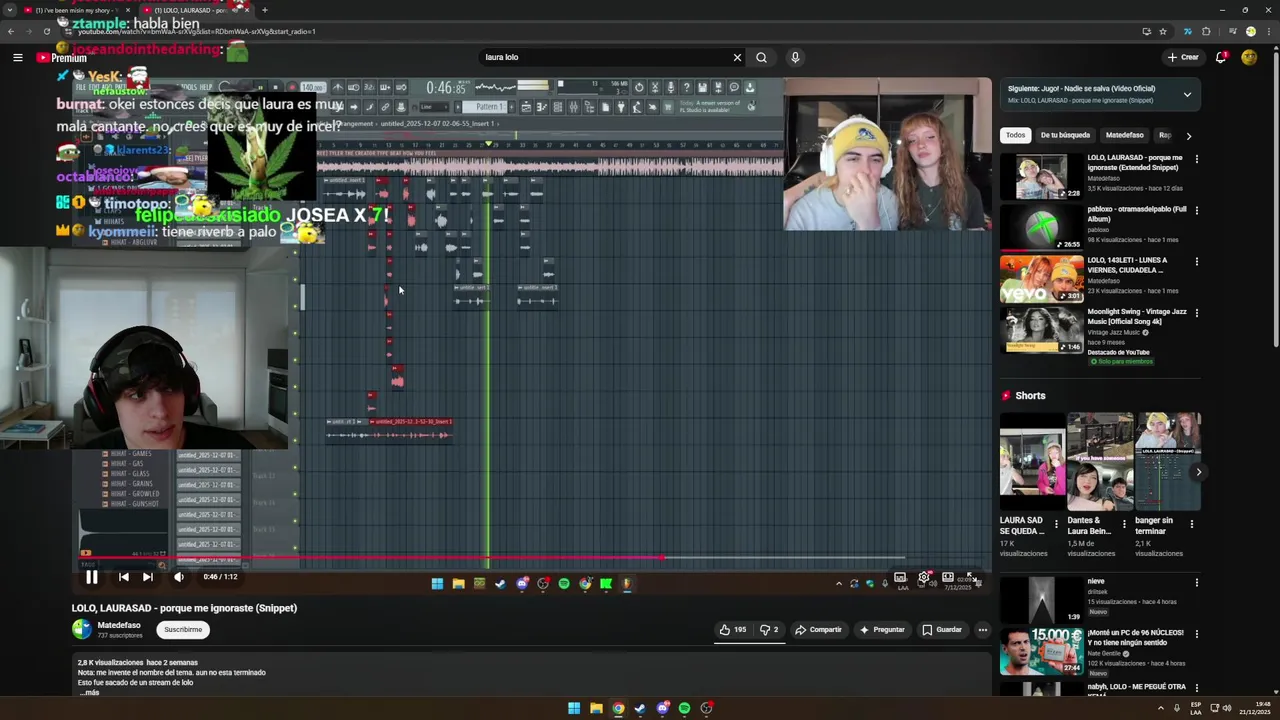The image size is (1280, 720).
Task: Select the Matedefaso filter chip
Action: [1124, 135]
